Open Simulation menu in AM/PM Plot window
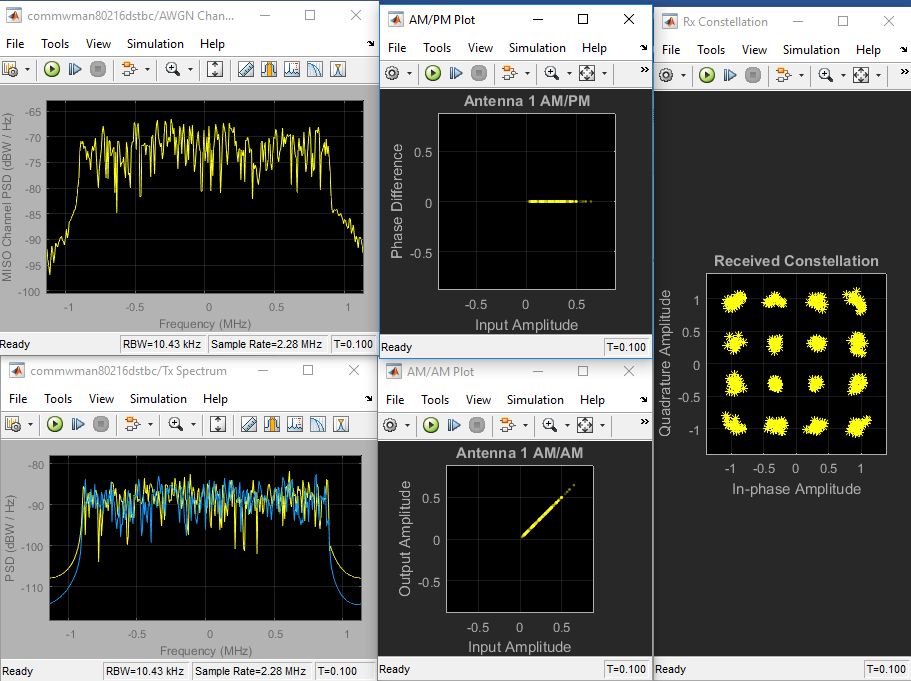Screen dimensions: 911x681 point(537,48)
